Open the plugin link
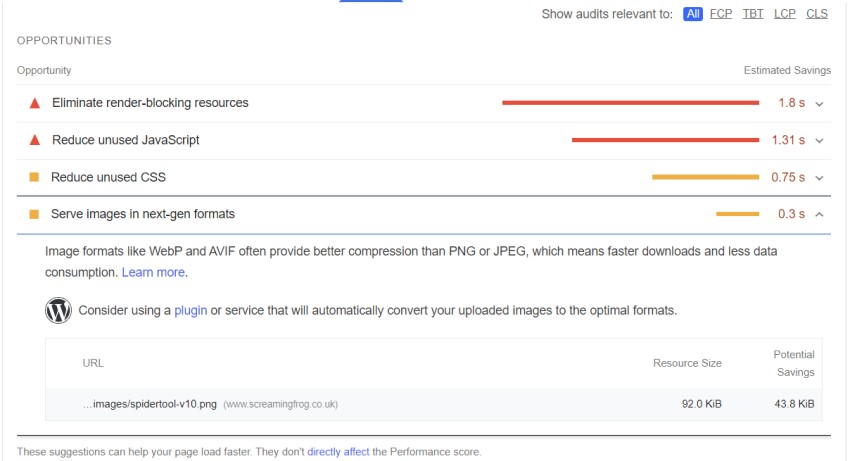 (190, 310)
